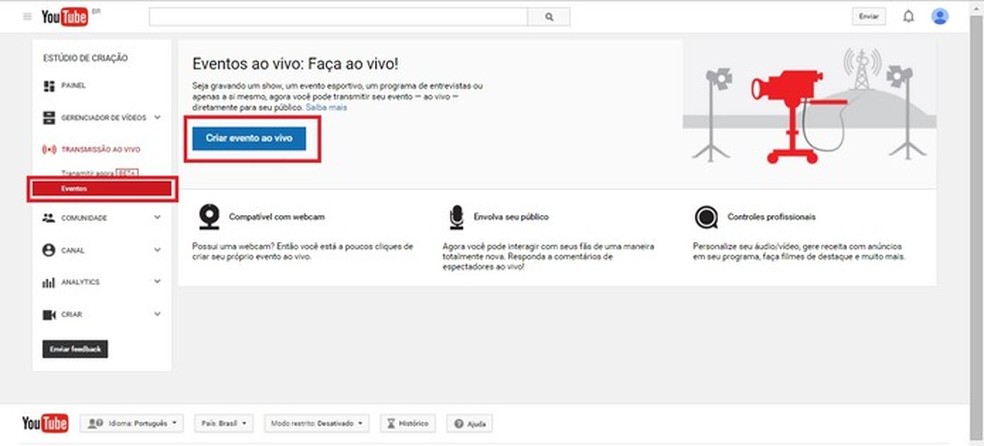Click 'Eventos ao vivo: Faça ao vivo!' title

(296, 64)
